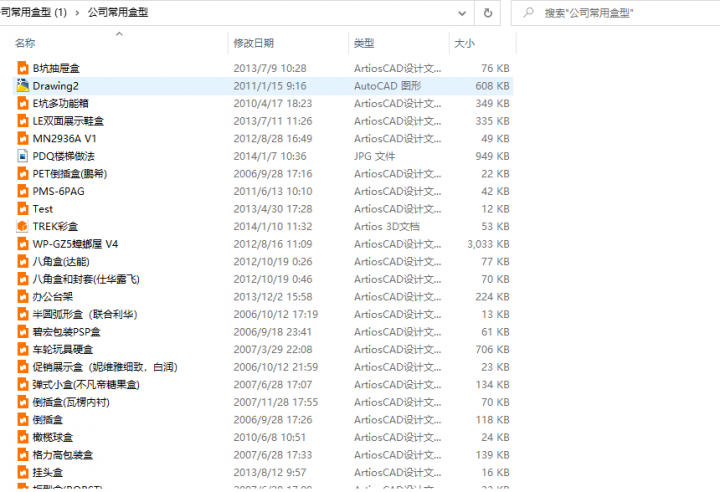Select the file named Drawing2
This screenshot has height=492, width=720.
56,86
